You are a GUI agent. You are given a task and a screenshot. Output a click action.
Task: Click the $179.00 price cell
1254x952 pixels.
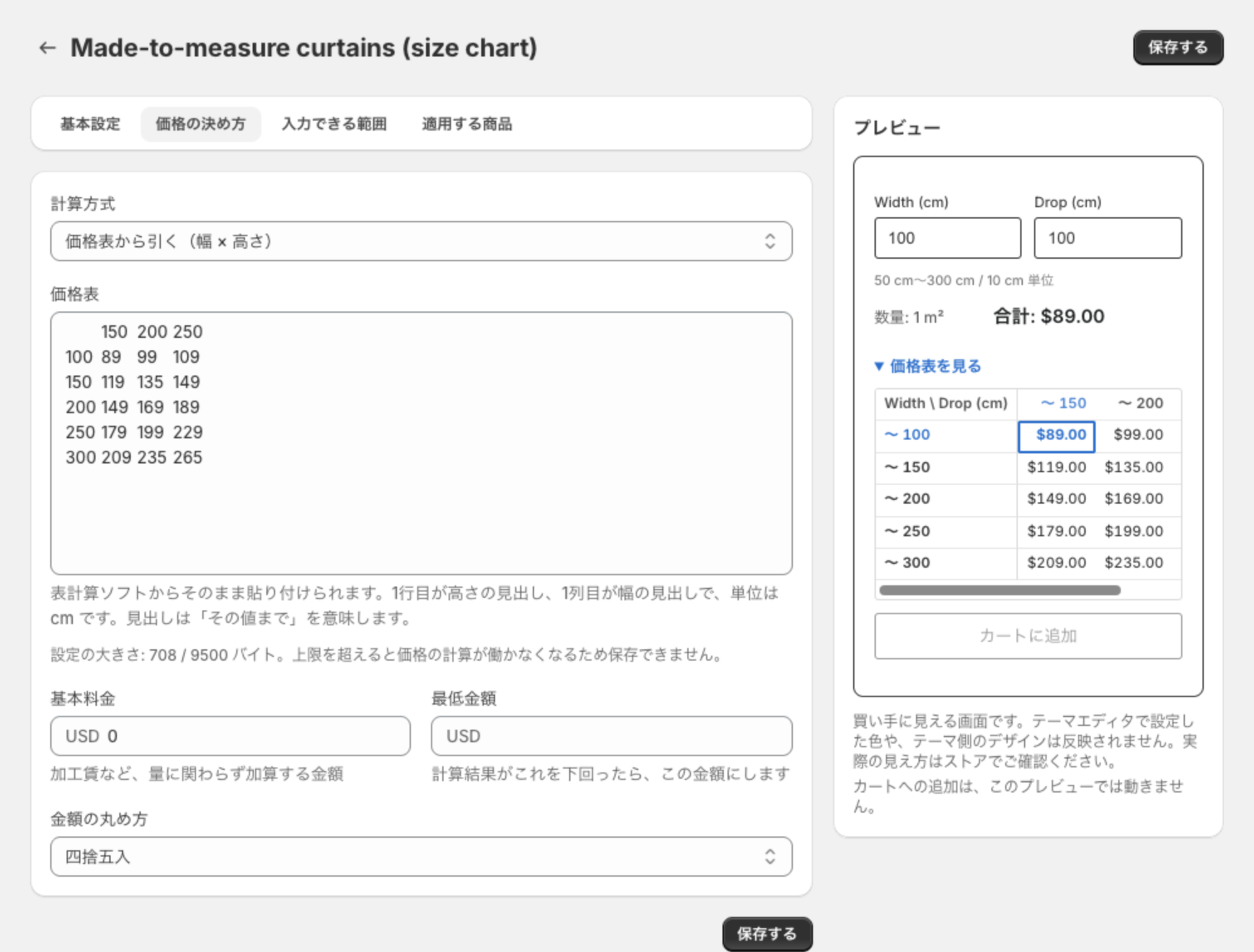tap(1057, 531)
